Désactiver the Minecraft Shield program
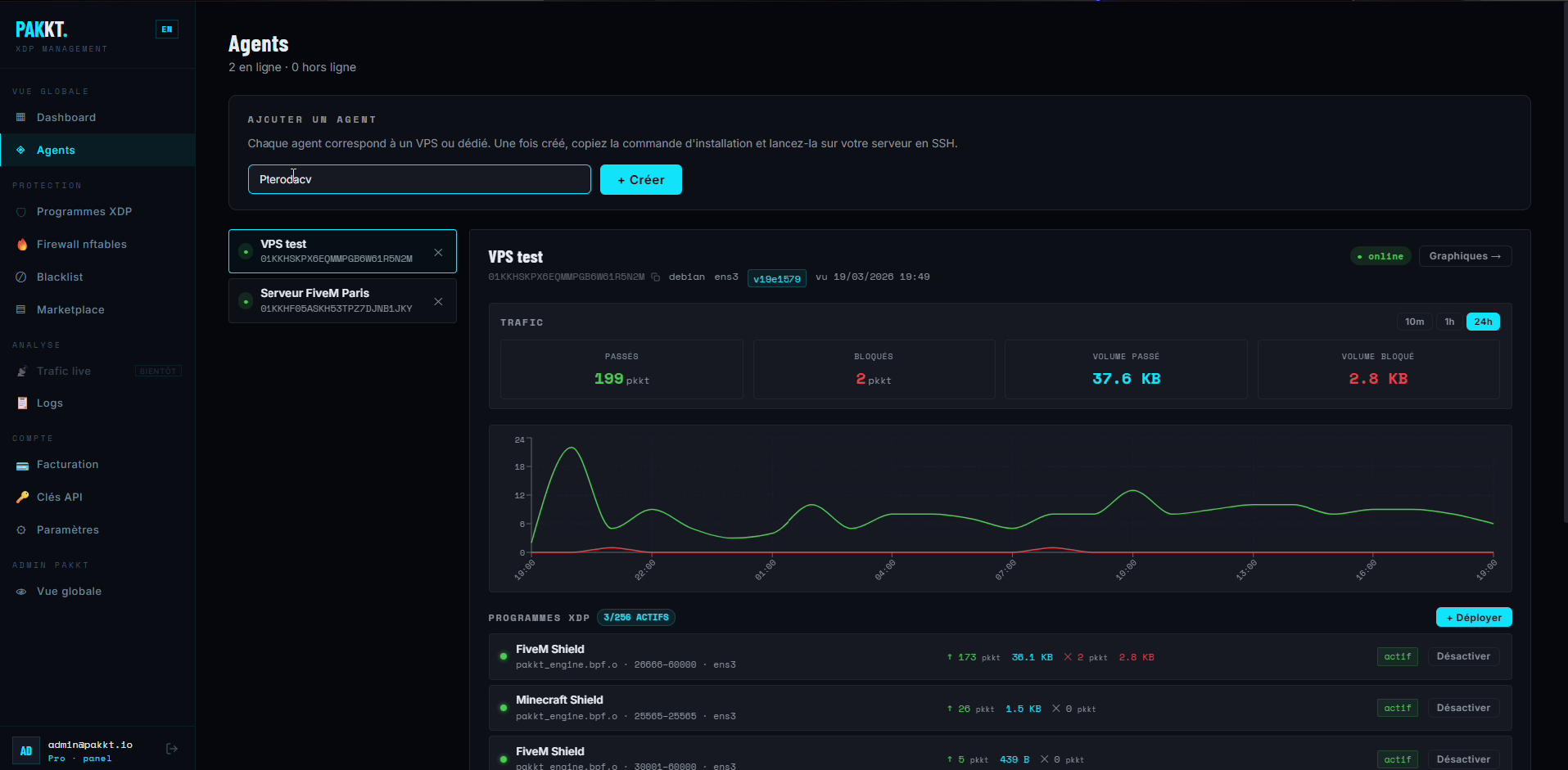1568x770 pixels. [x=1462, y=708]
